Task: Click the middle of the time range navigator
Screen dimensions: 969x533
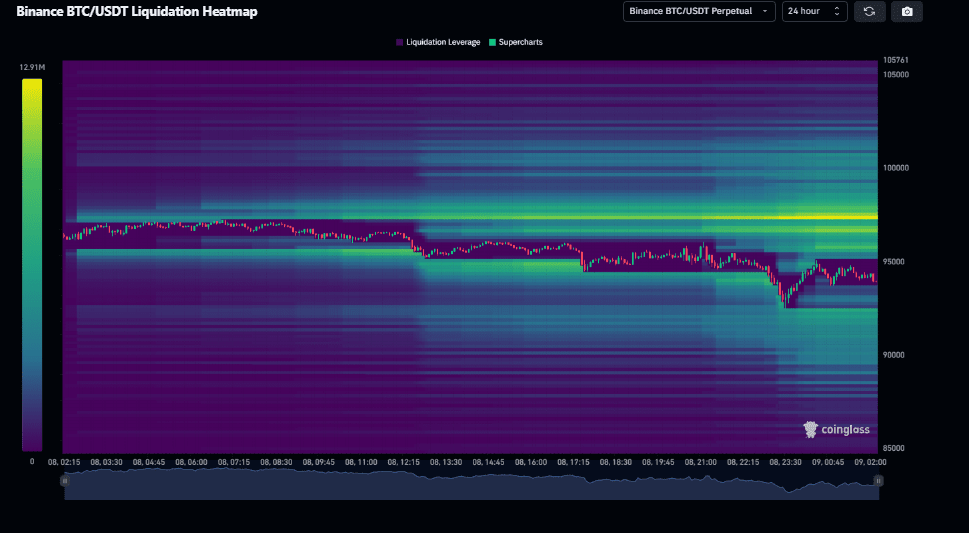Action: [x=471, y=484]
